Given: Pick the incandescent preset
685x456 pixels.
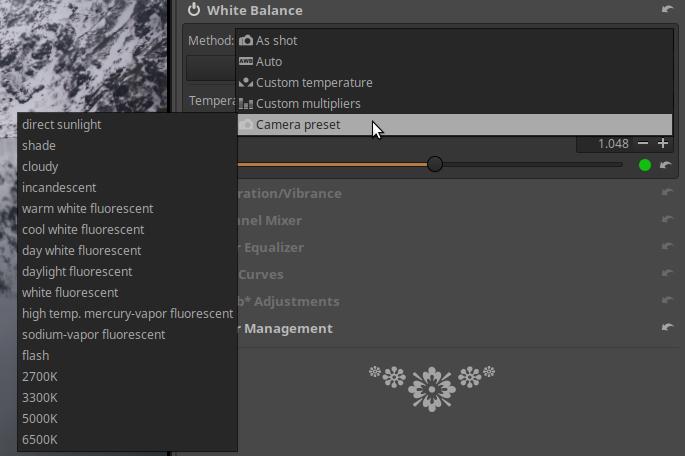Looking at the screenshot, I should [x=59, y=188].
